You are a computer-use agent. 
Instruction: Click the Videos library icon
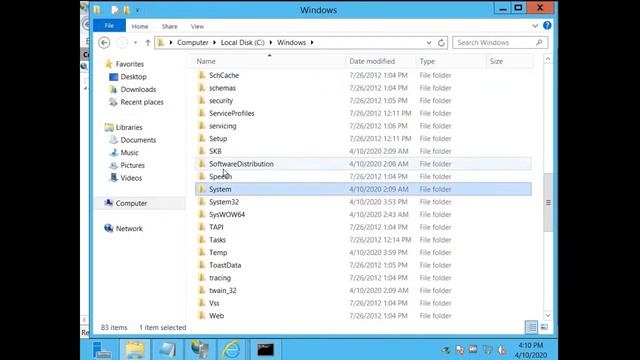(113, 178)
